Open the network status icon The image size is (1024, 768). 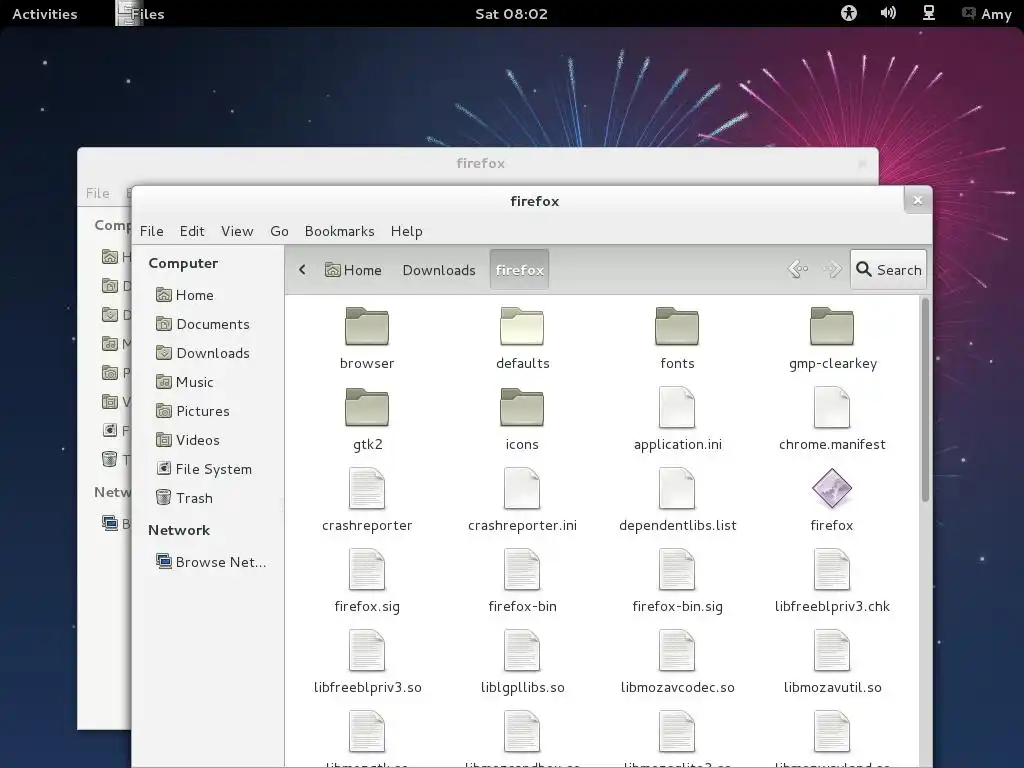[x=929, y=13]
